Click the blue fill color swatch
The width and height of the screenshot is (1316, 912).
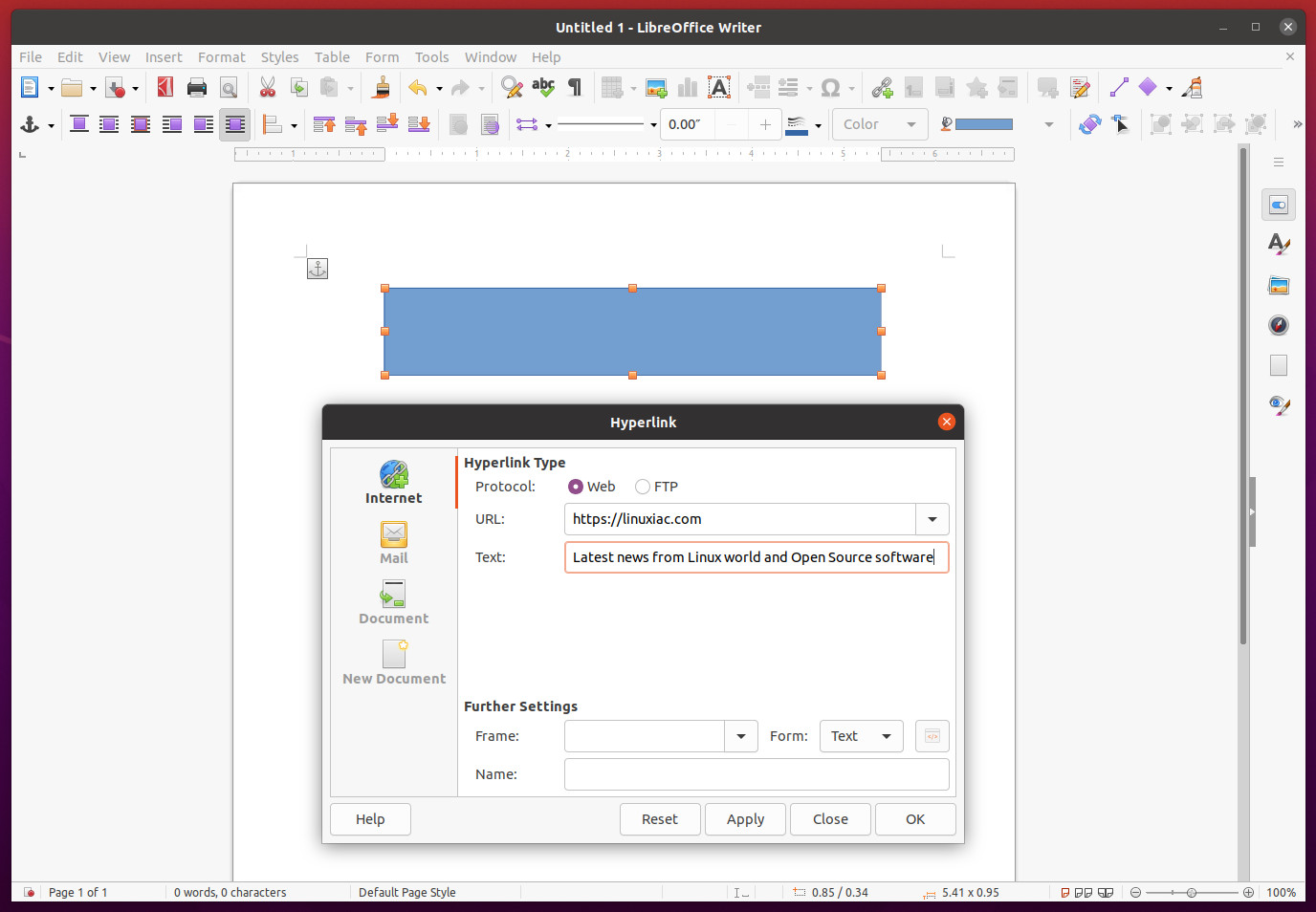983,124
